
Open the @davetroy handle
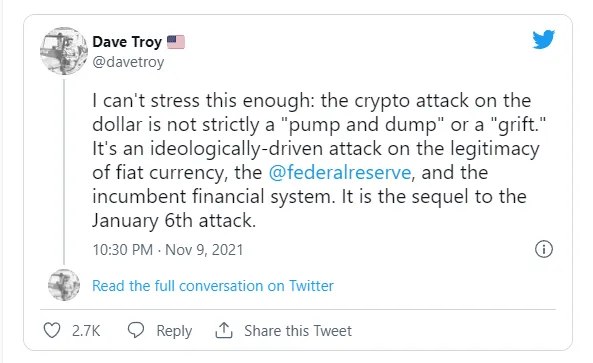128,62
